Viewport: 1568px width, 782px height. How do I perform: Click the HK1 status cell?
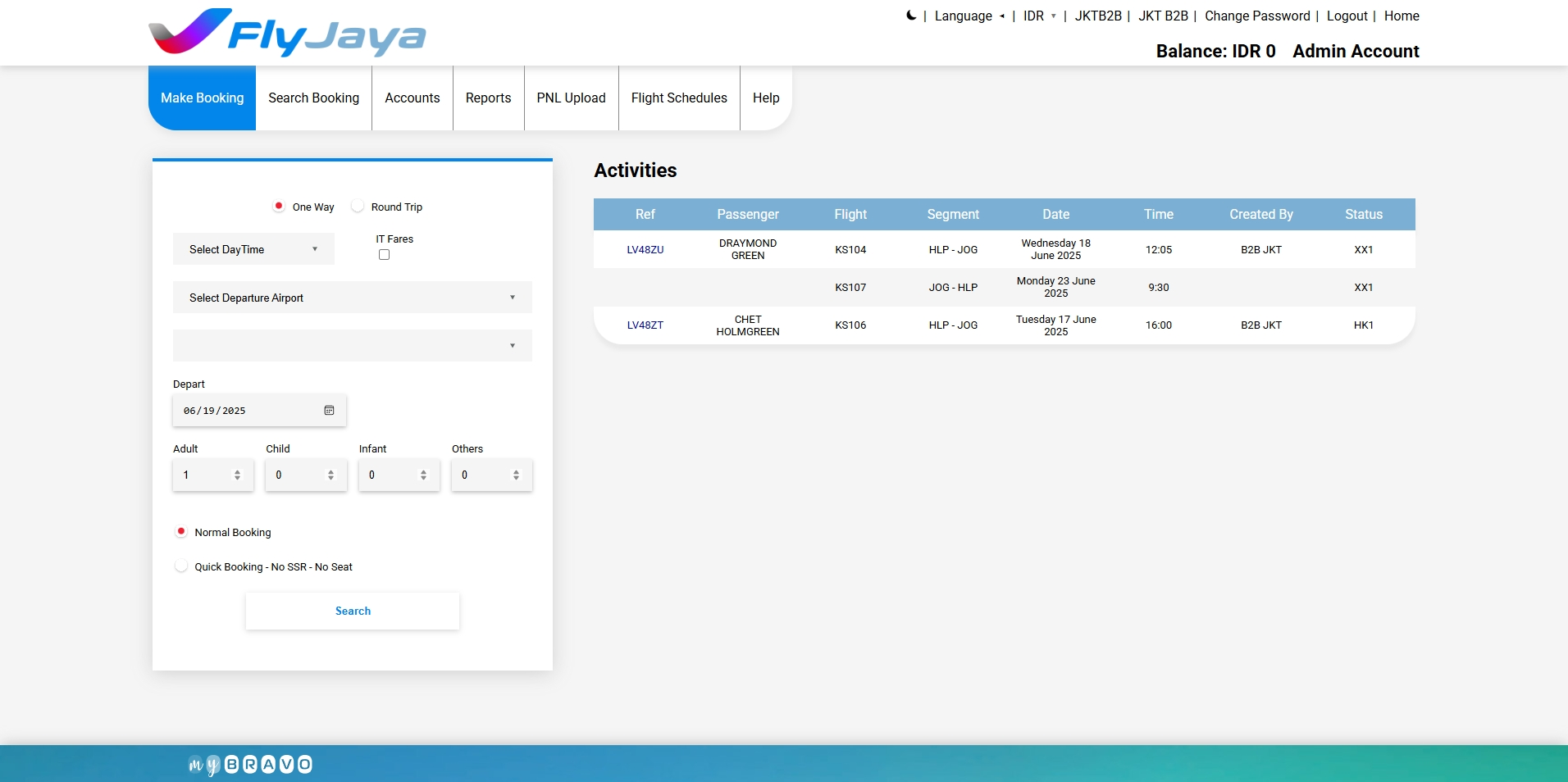click(x=1364, y=325)
